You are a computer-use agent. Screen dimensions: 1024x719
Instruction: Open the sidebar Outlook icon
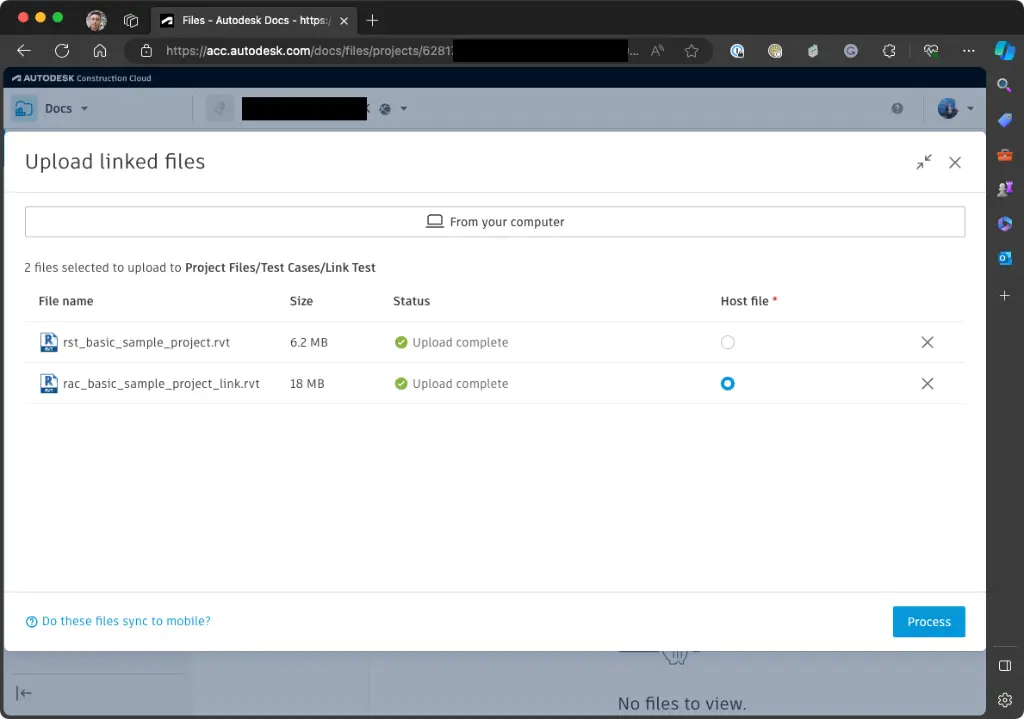point(1004,259)
